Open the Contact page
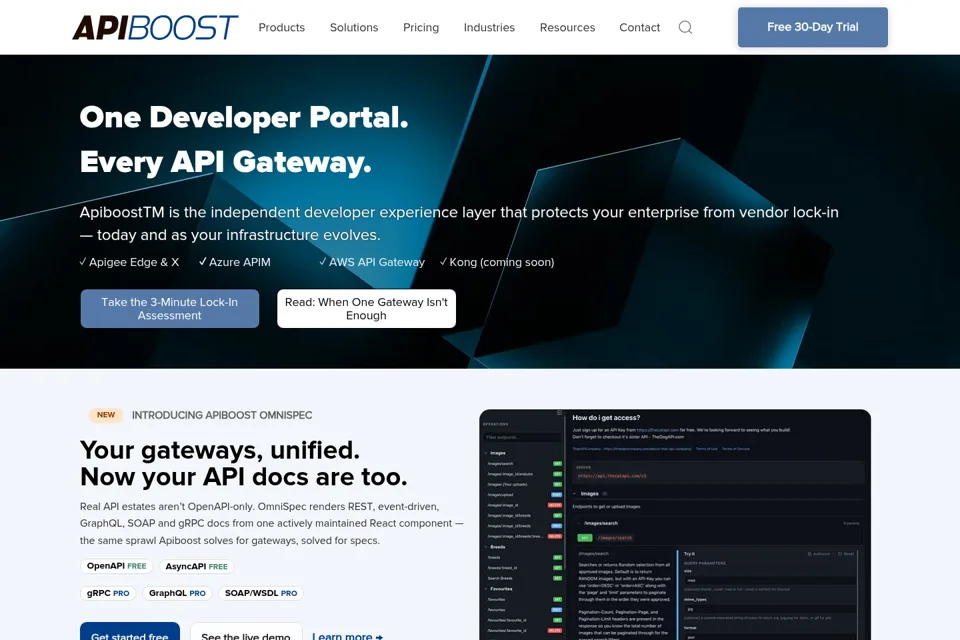The width and height of the screenshot is (960, 640). coord(639,28)
